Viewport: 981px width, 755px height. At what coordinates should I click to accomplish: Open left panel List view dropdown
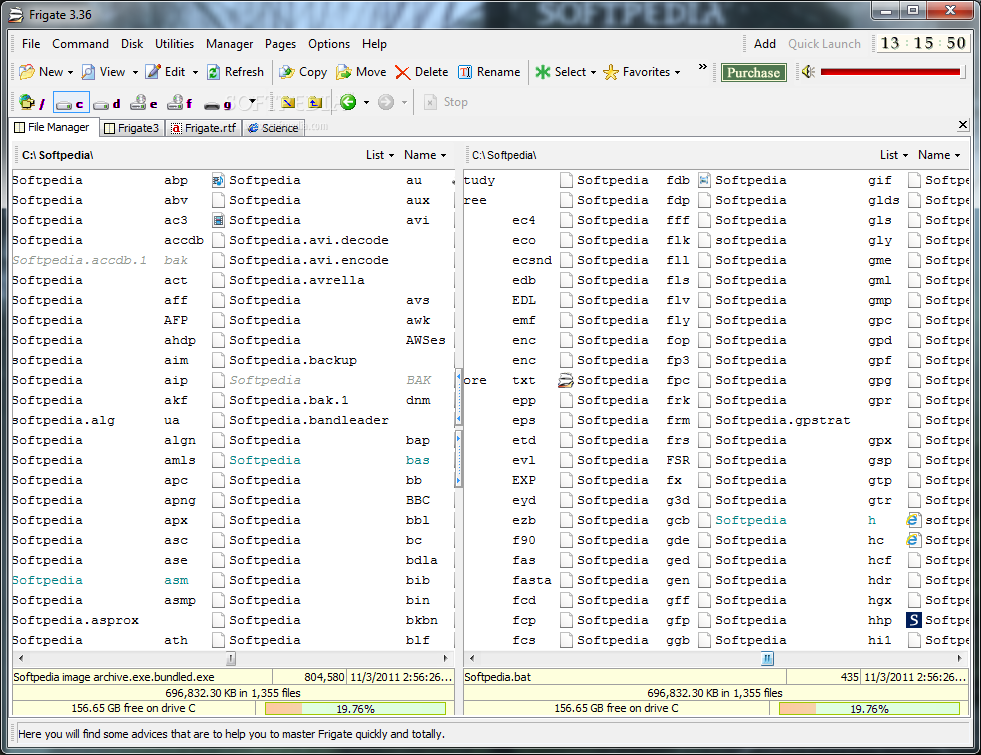coord(380,155)
